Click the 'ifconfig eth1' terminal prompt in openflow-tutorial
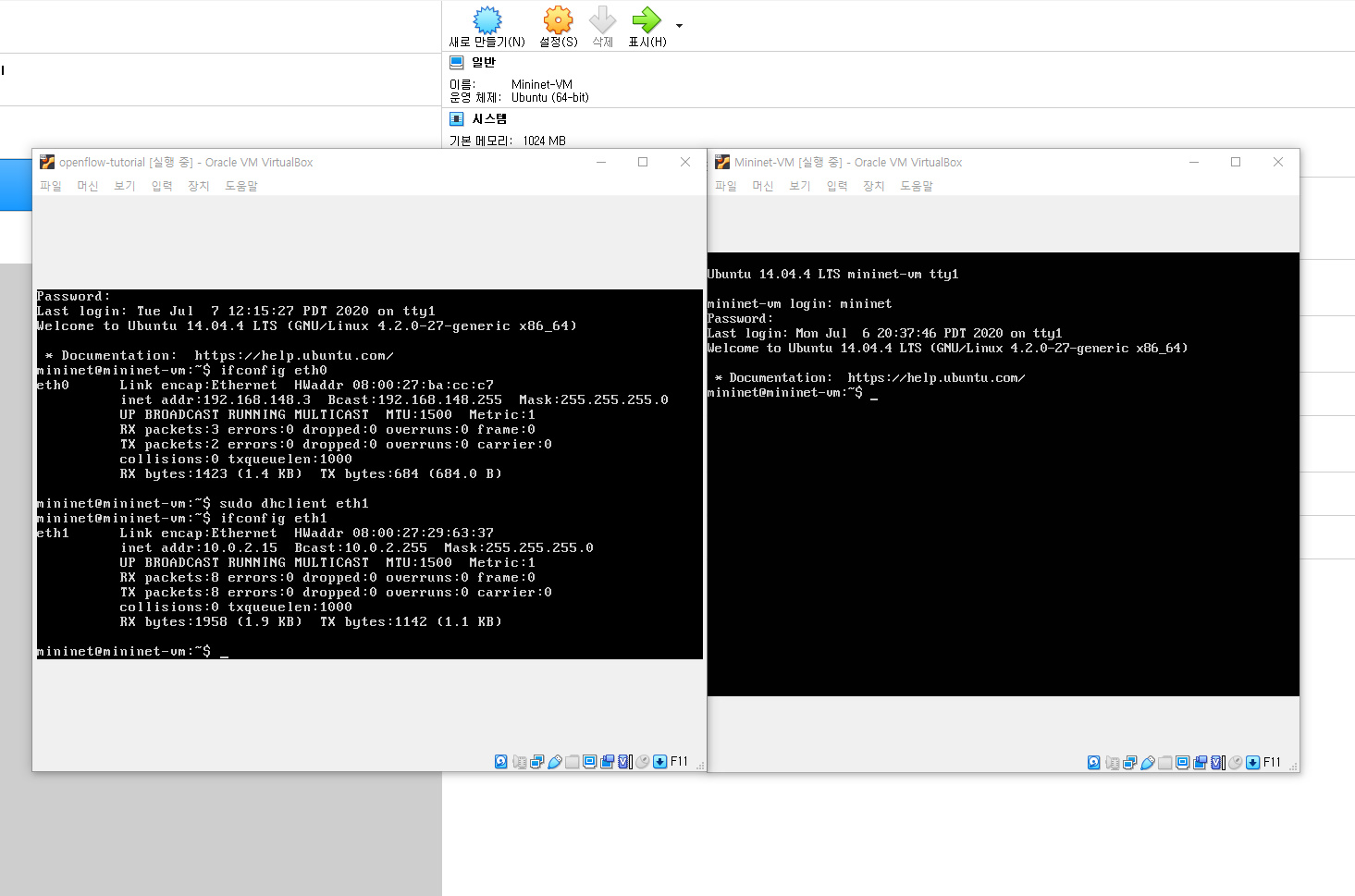 pyautogui.click(x=181, y=519)
